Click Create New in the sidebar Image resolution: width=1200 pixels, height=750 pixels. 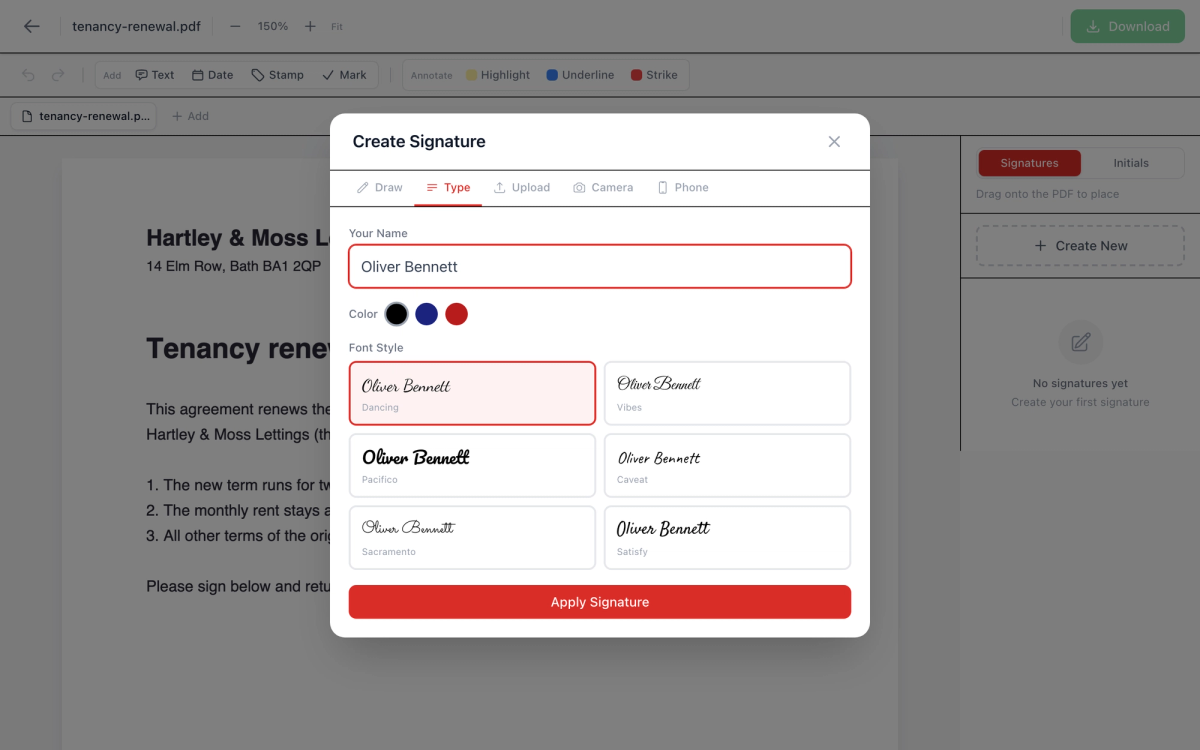pyautogui.click(x=1080, y=246)
